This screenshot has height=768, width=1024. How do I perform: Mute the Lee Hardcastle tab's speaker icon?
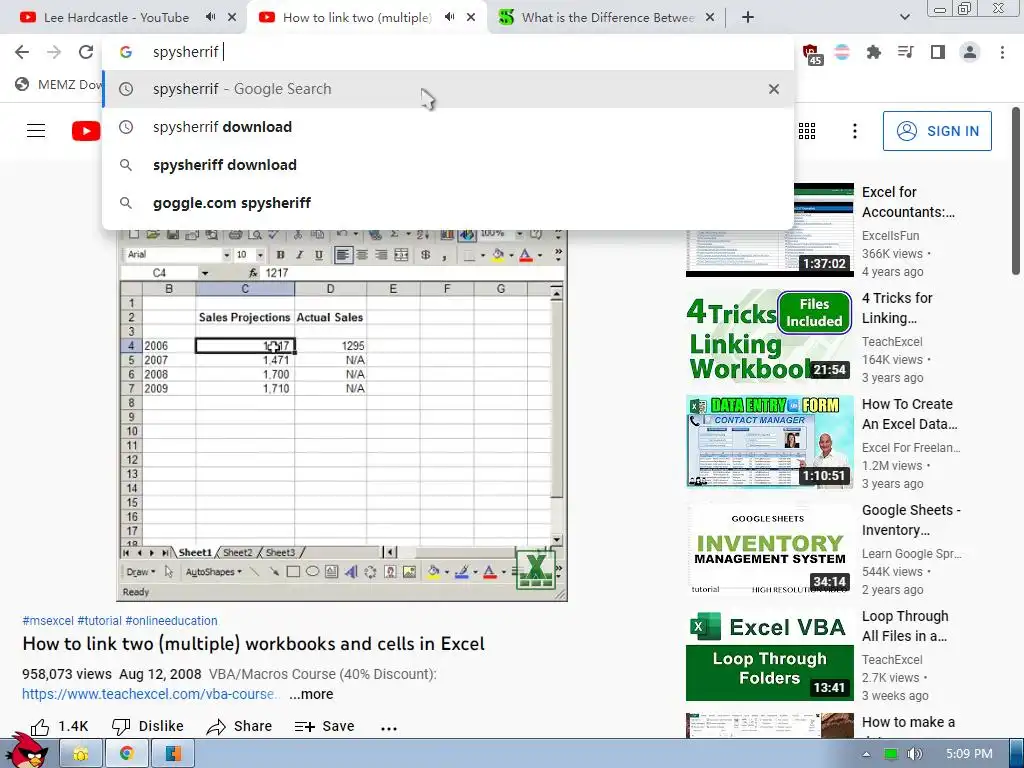point(210,17)
